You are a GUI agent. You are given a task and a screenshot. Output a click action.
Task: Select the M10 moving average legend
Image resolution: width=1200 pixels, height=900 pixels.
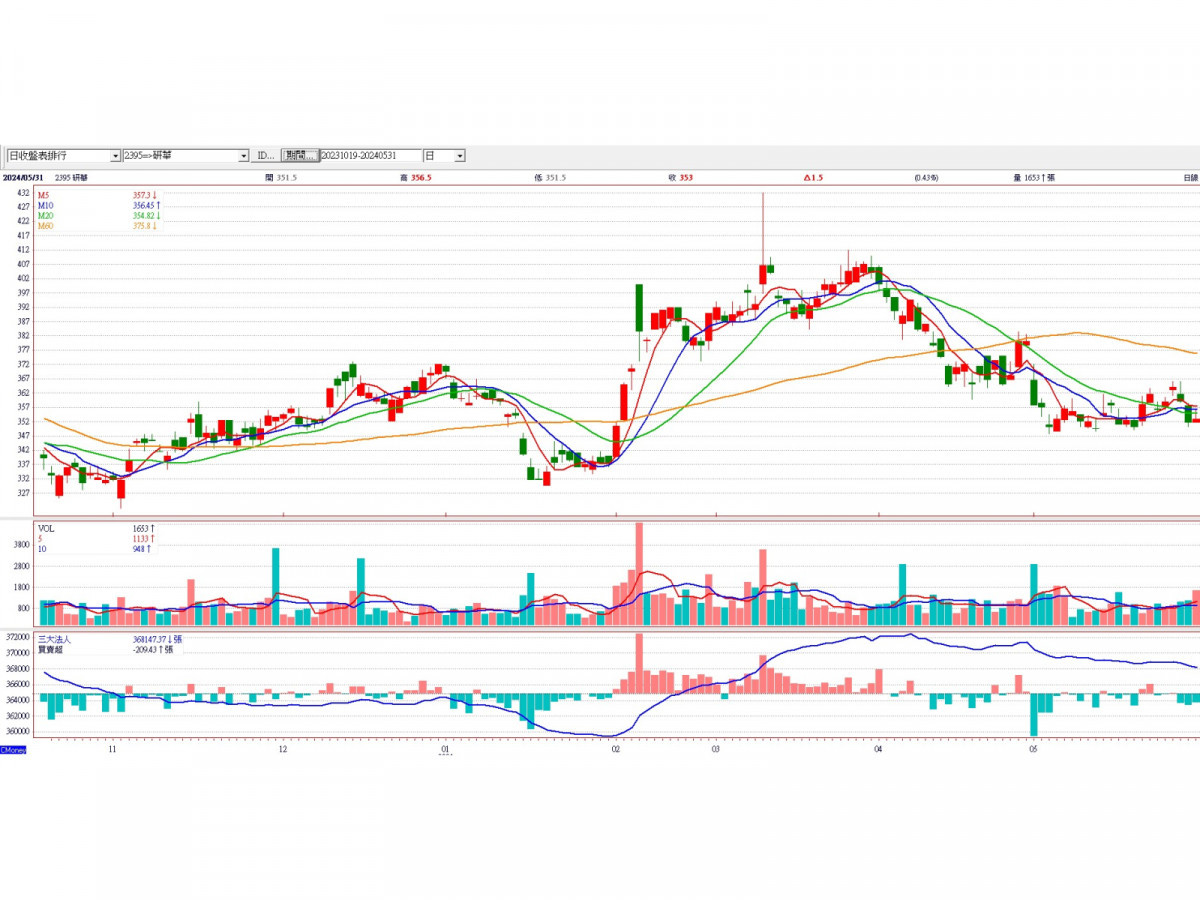click(x=45, y=205)
